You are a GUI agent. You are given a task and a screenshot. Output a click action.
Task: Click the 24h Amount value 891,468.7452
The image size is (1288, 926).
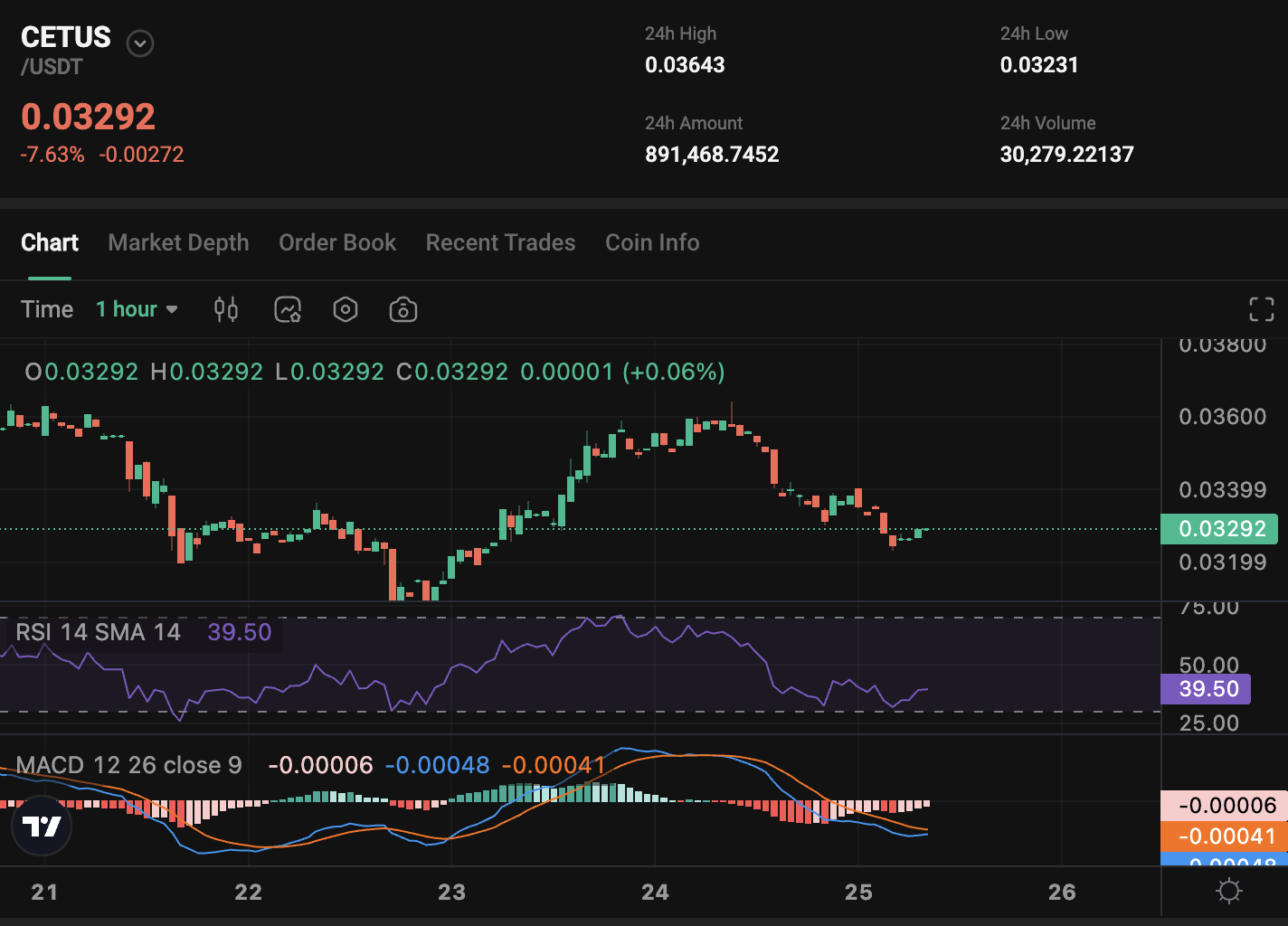[712, 155]
